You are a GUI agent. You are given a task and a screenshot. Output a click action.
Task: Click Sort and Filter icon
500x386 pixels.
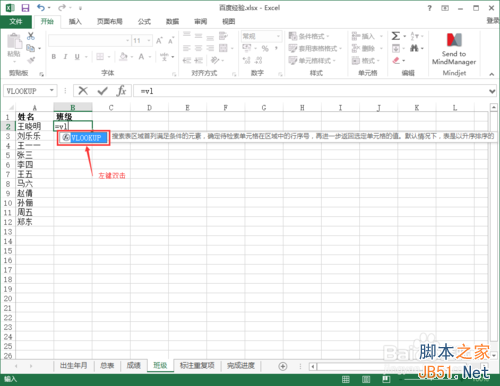click(x=414, y=36)
